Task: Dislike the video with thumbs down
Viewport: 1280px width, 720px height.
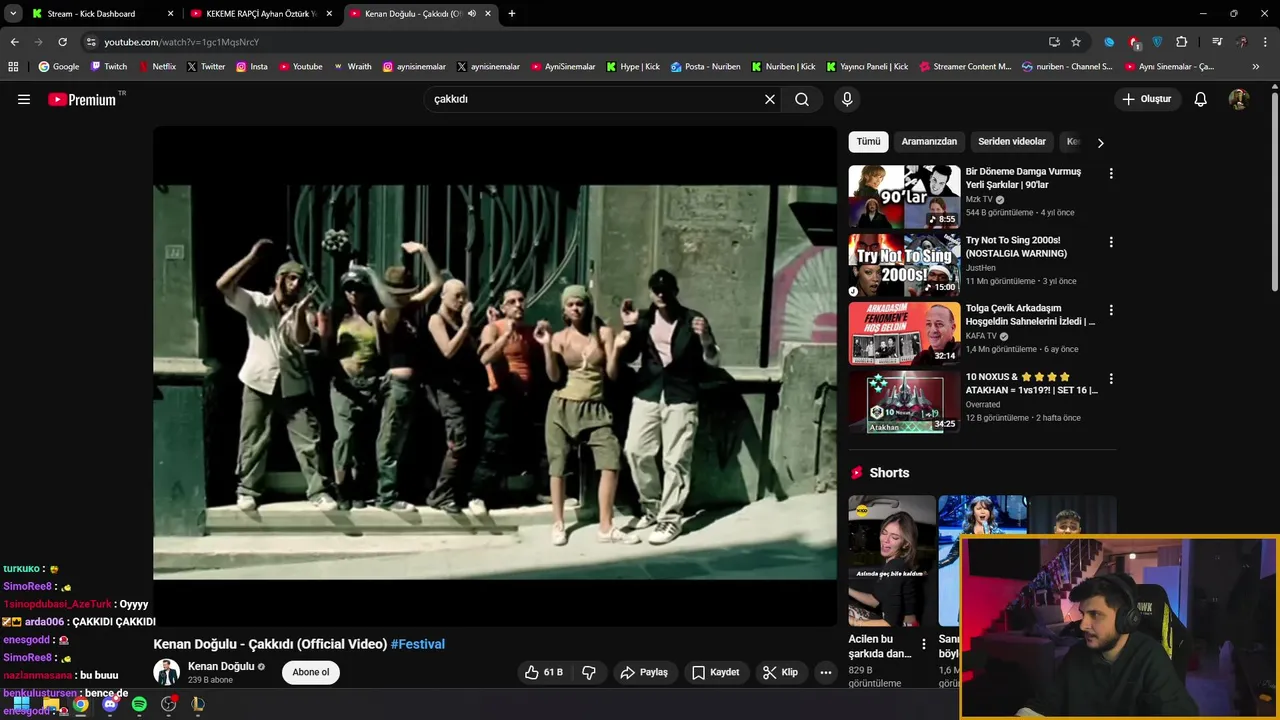Action: point(589,672)
